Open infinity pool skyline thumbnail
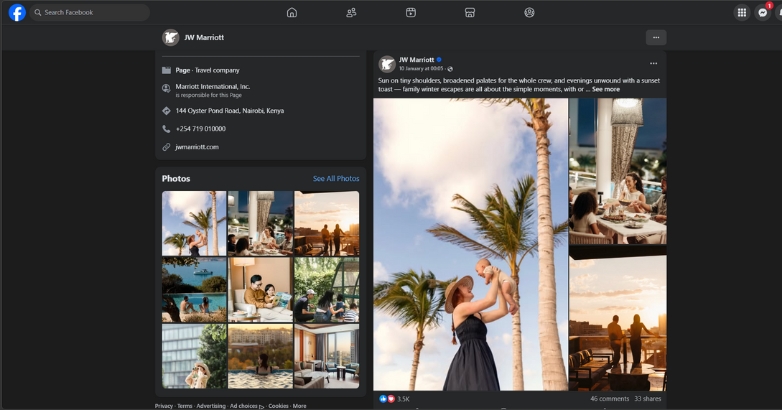The width and height of the screenshot is (782, 410). (x=260, y=356)
